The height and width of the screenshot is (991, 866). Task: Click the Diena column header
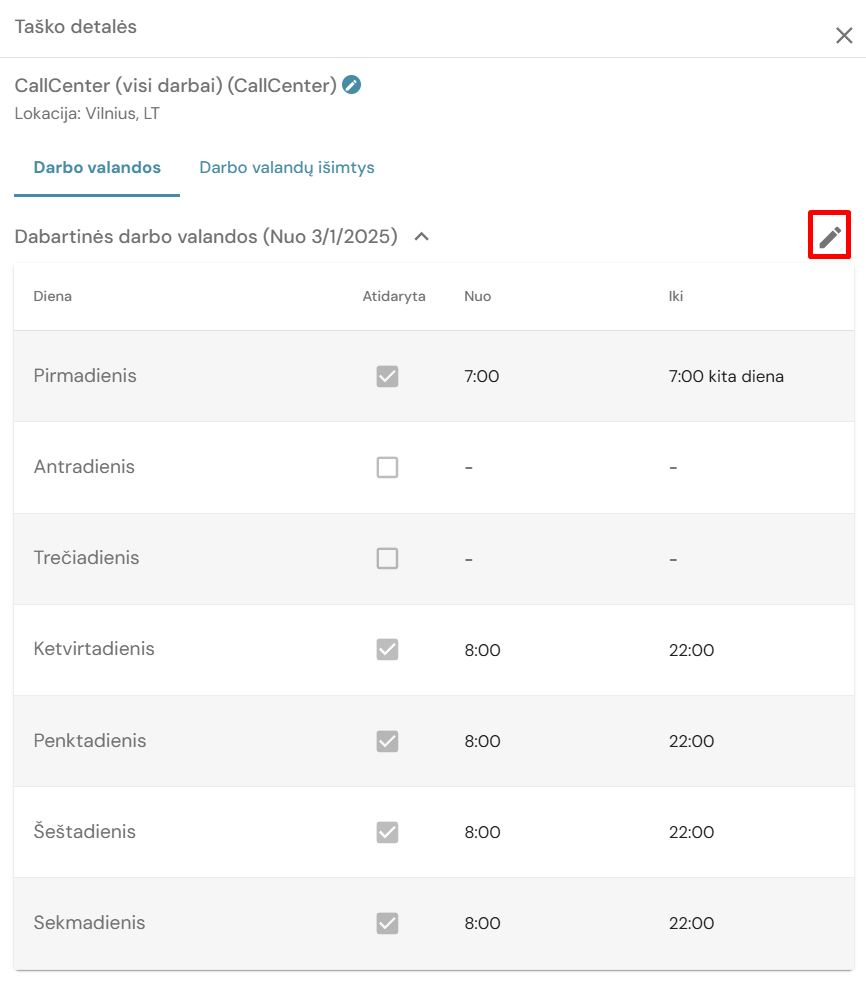coord(52,296)
